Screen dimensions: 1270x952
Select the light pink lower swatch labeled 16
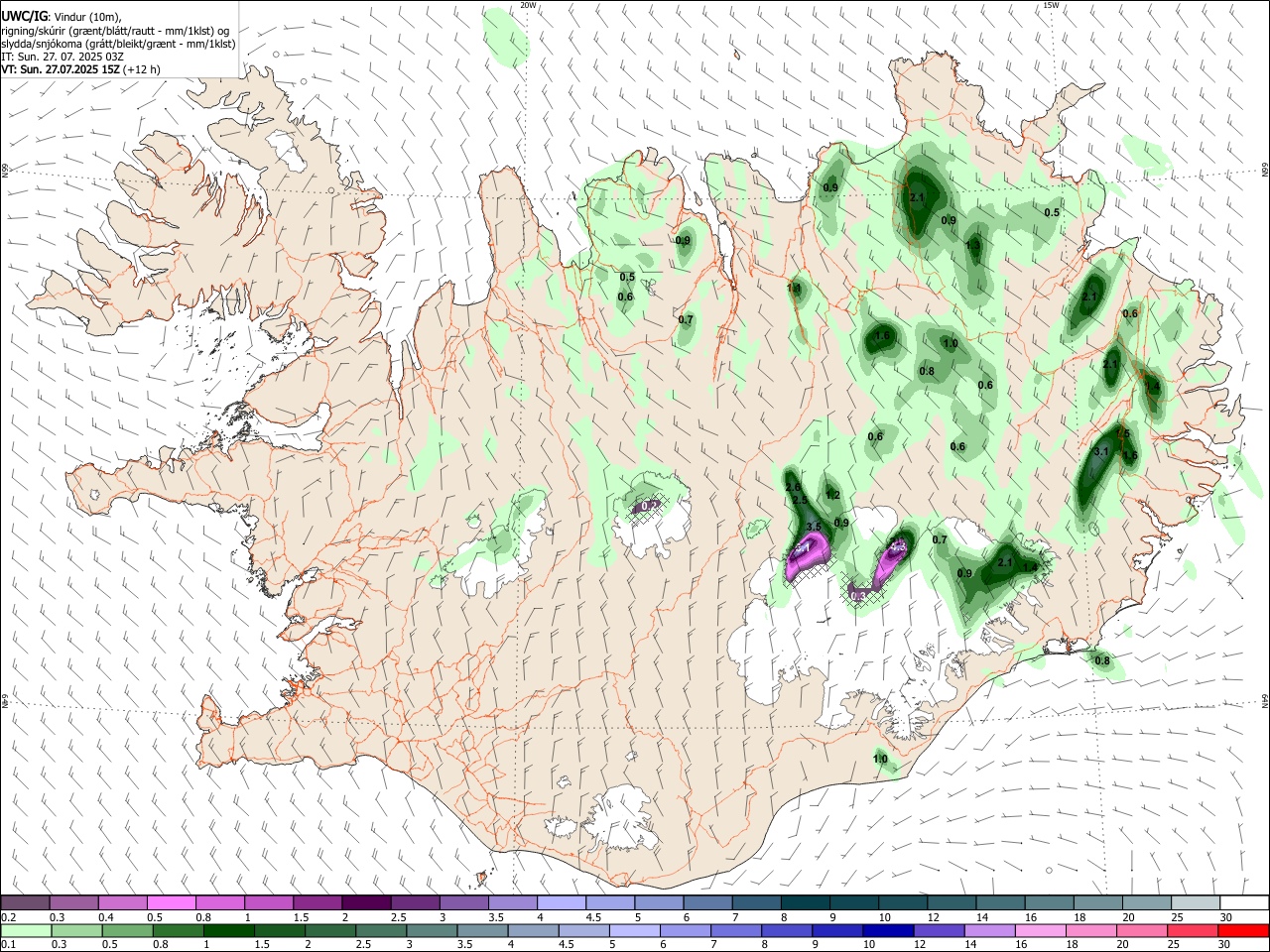click(x=1042, y=930)
